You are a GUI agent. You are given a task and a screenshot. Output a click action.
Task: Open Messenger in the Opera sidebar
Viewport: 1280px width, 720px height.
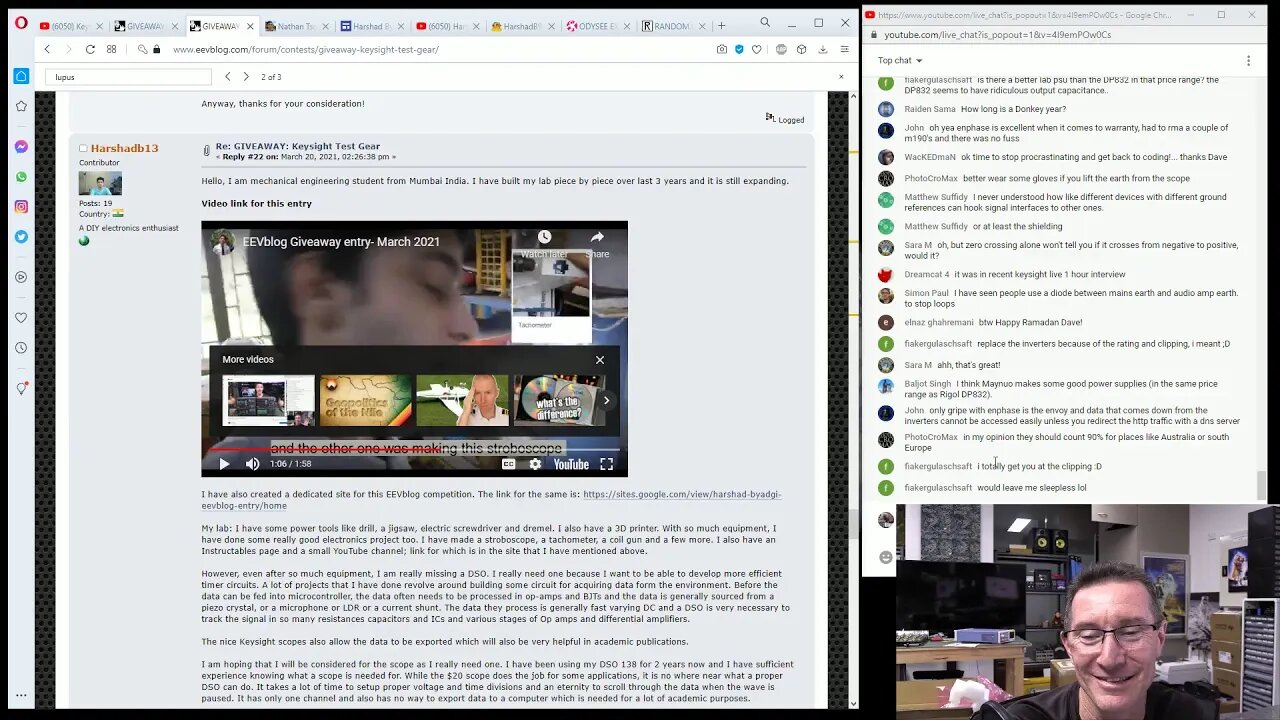pyautogui.click(x=21, y=146)
